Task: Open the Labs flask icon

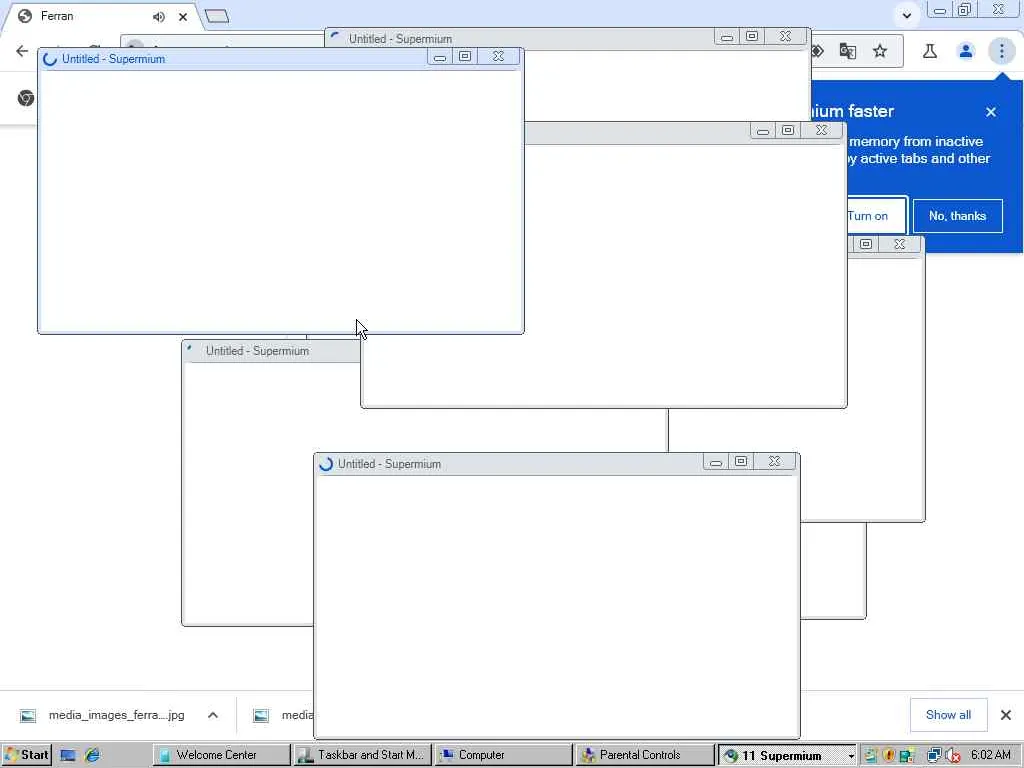Action: (x=930, y=51)
